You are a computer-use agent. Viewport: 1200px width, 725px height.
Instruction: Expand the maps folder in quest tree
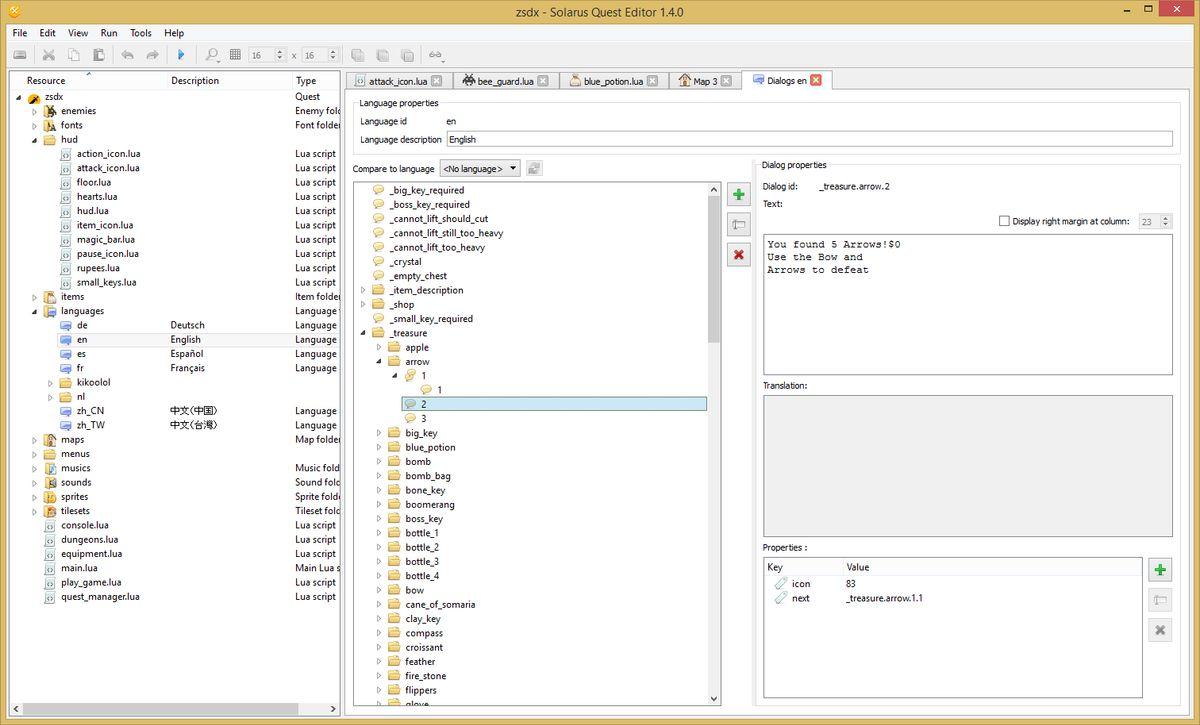34,440
